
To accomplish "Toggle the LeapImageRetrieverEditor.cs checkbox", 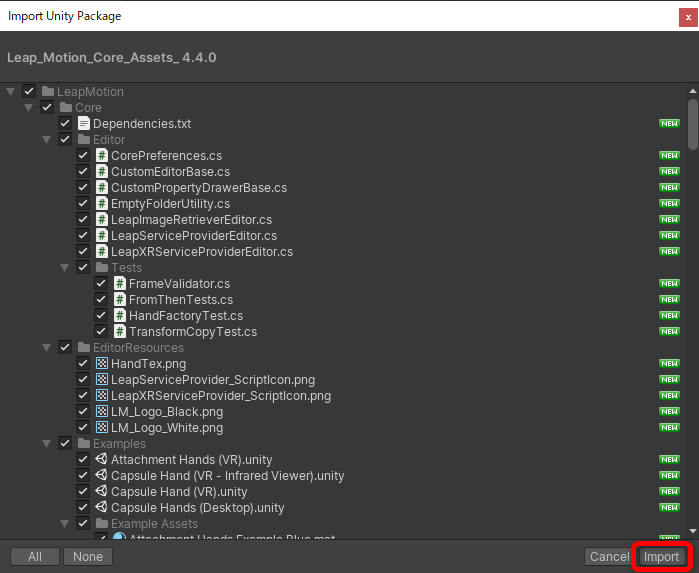I will coord(83,219).
